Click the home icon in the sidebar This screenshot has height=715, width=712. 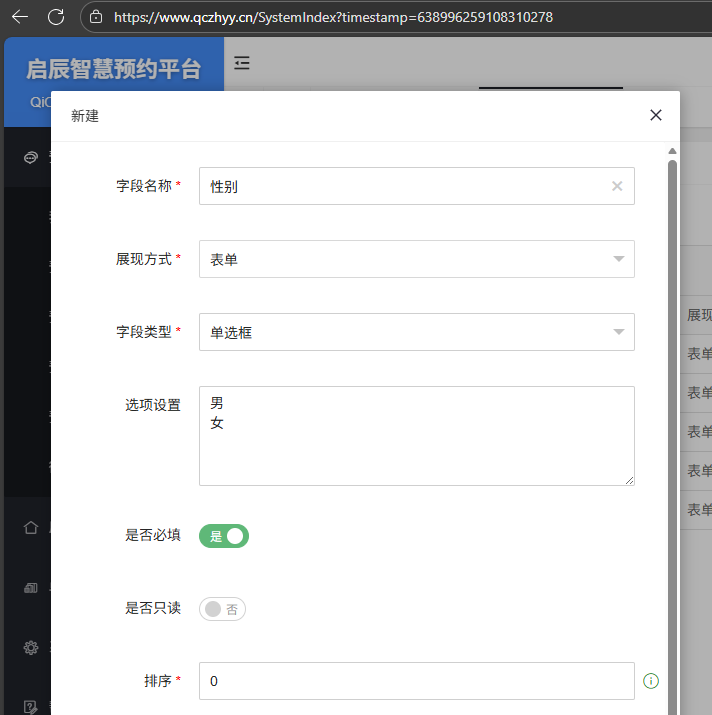pyautogui.click(x=30, y=527)
